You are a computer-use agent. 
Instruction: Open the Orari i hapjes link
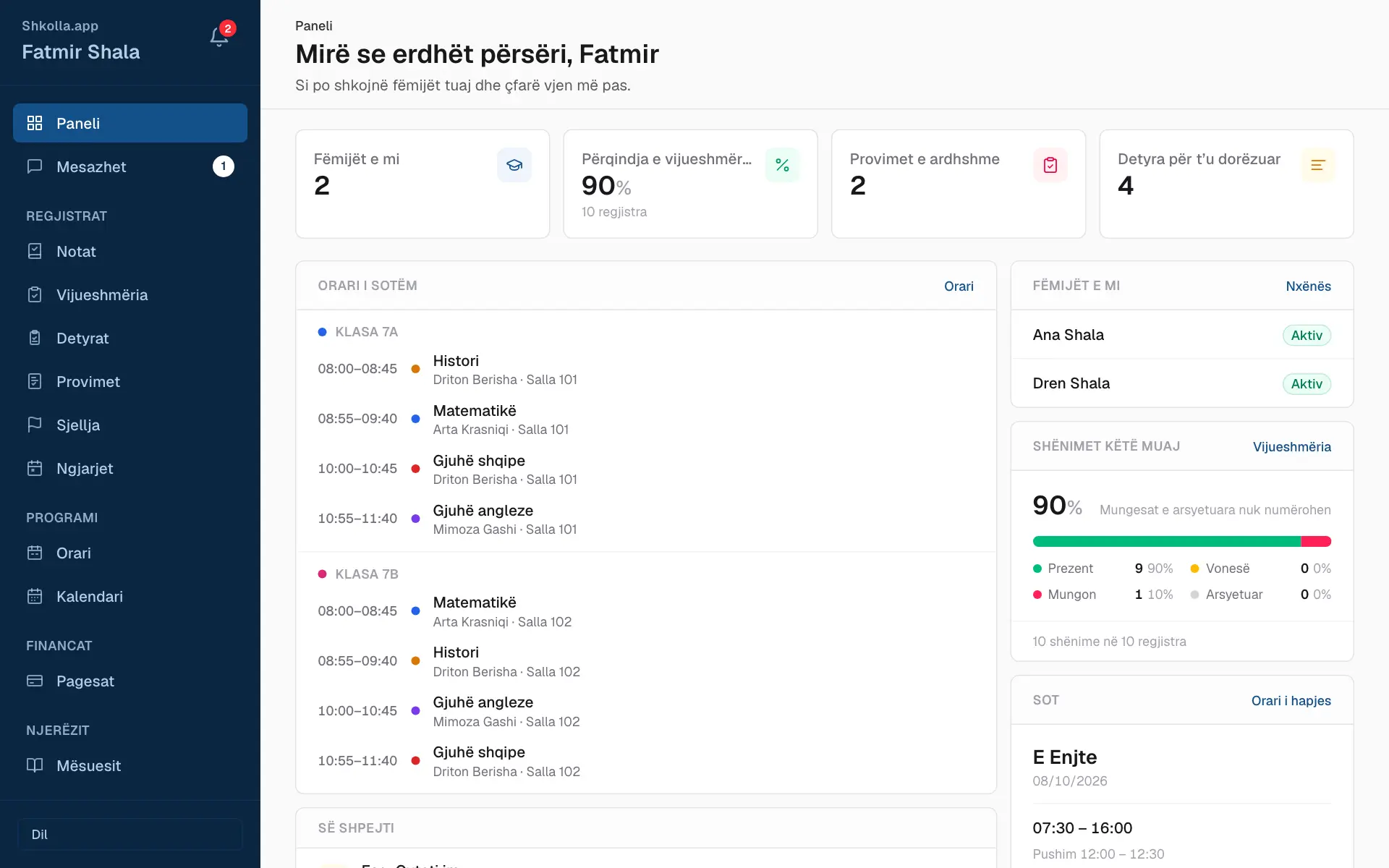pyautogui.click(x=1291, y=701)
